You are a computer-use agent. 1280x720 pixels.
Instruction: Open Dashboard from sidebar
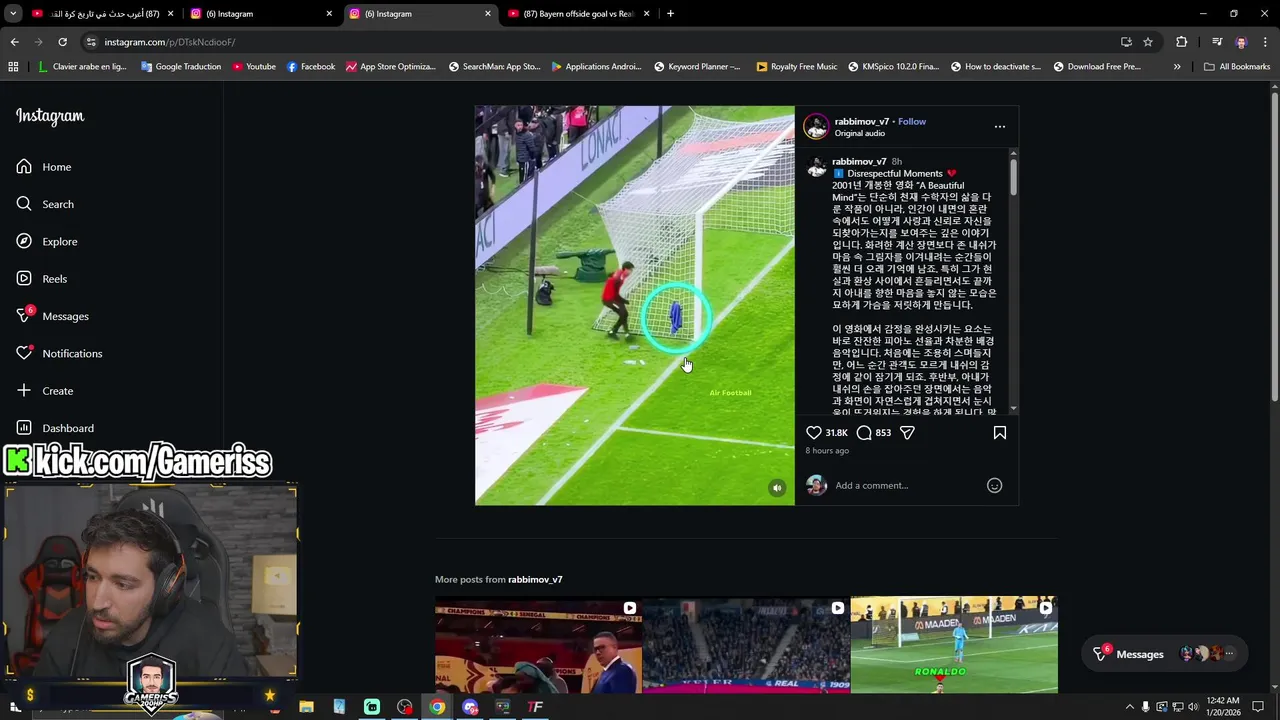coord(55,428)
